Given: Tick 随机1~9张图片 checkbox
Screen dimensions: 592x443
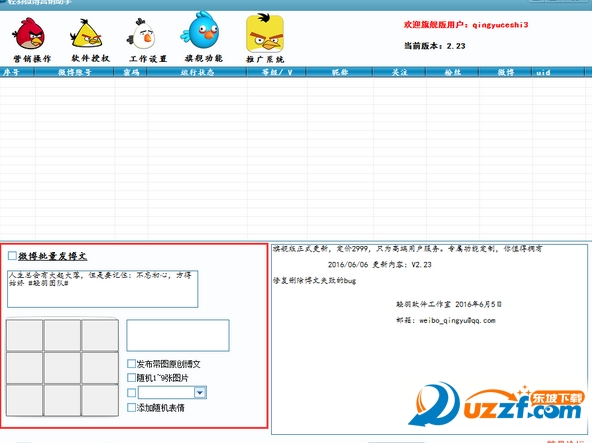Looking at the screenshot, I should 131,378.
